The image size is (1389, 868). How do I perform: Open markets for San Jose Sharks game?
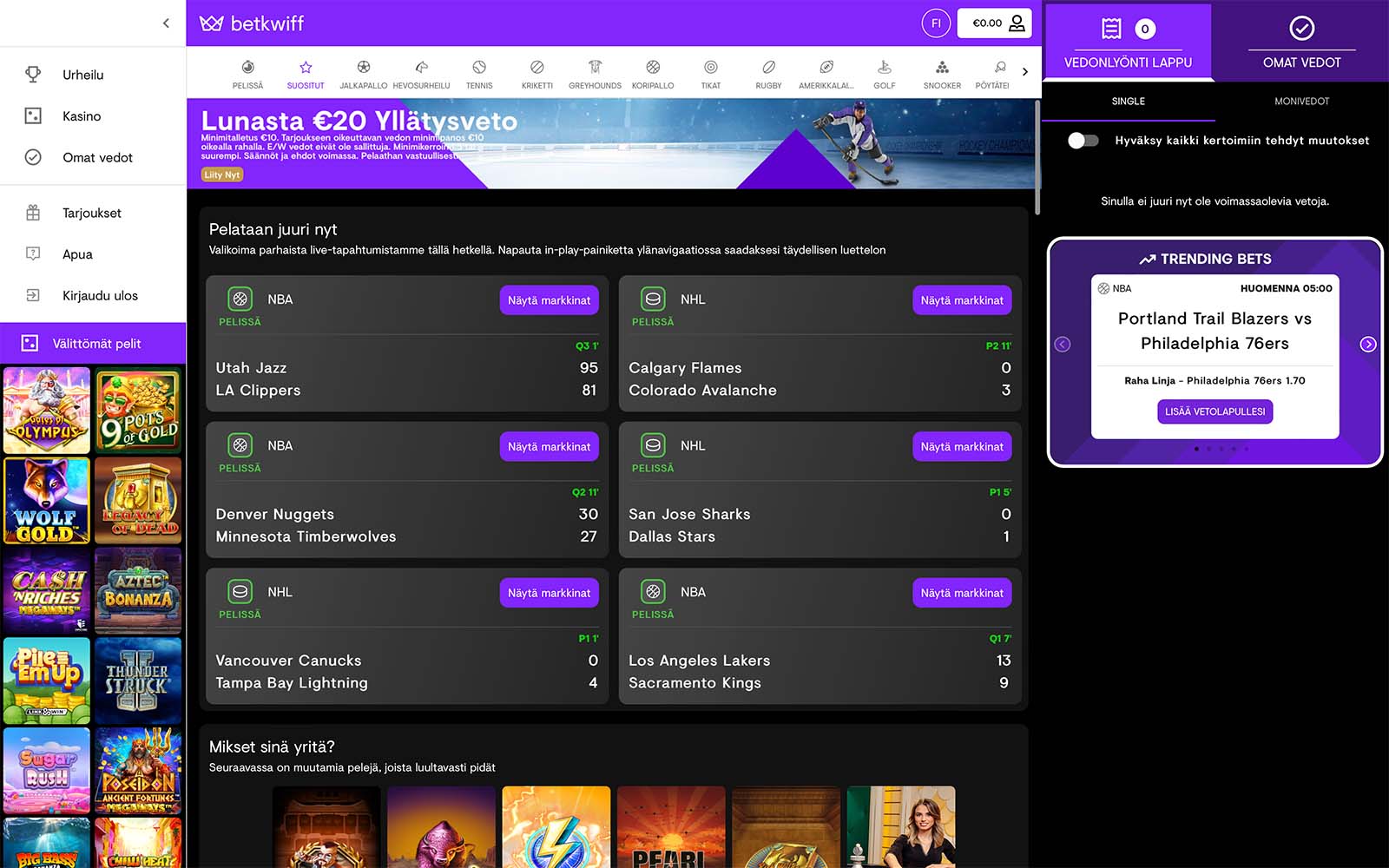coord(962,447)
